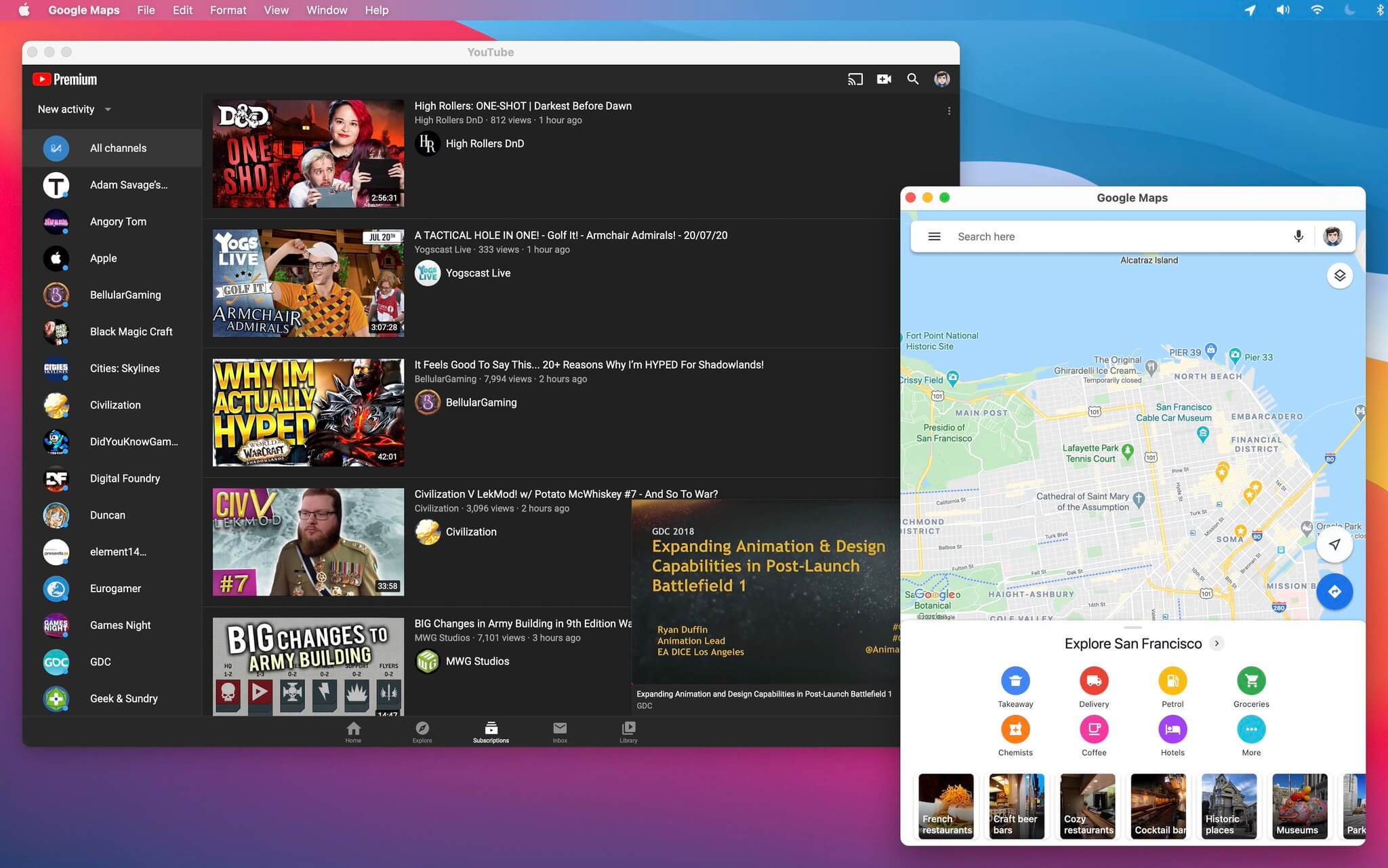Open High Rollers ONE-SHOT video title
This screenshot has width=1388, height=868.
[523, 106]
